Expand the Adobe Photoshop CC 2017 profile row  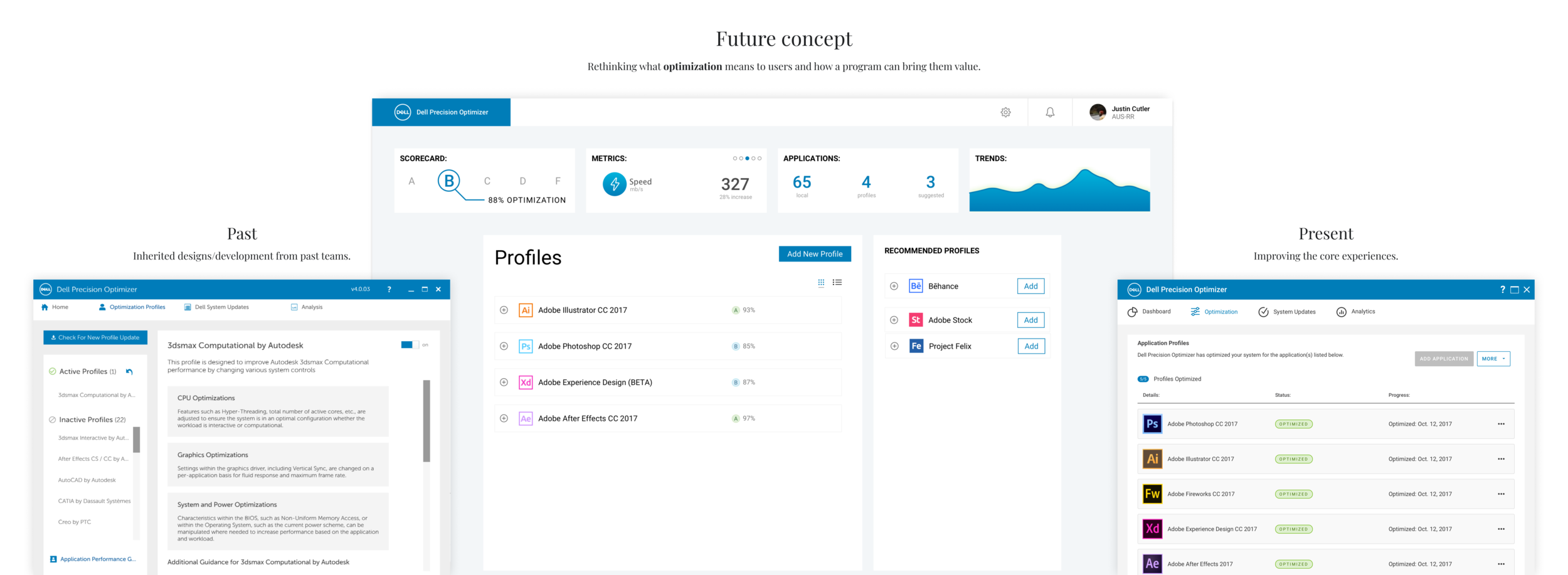(x=504, y=346)
